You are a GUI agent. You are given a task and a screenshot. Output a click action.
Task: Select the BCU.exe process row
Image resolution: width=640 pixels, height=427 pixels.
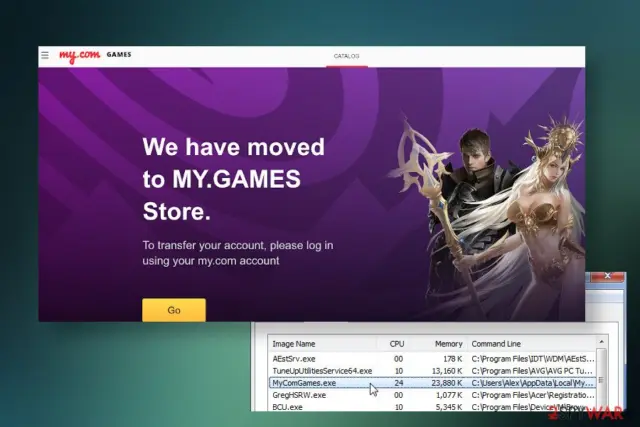click(433, 407)
